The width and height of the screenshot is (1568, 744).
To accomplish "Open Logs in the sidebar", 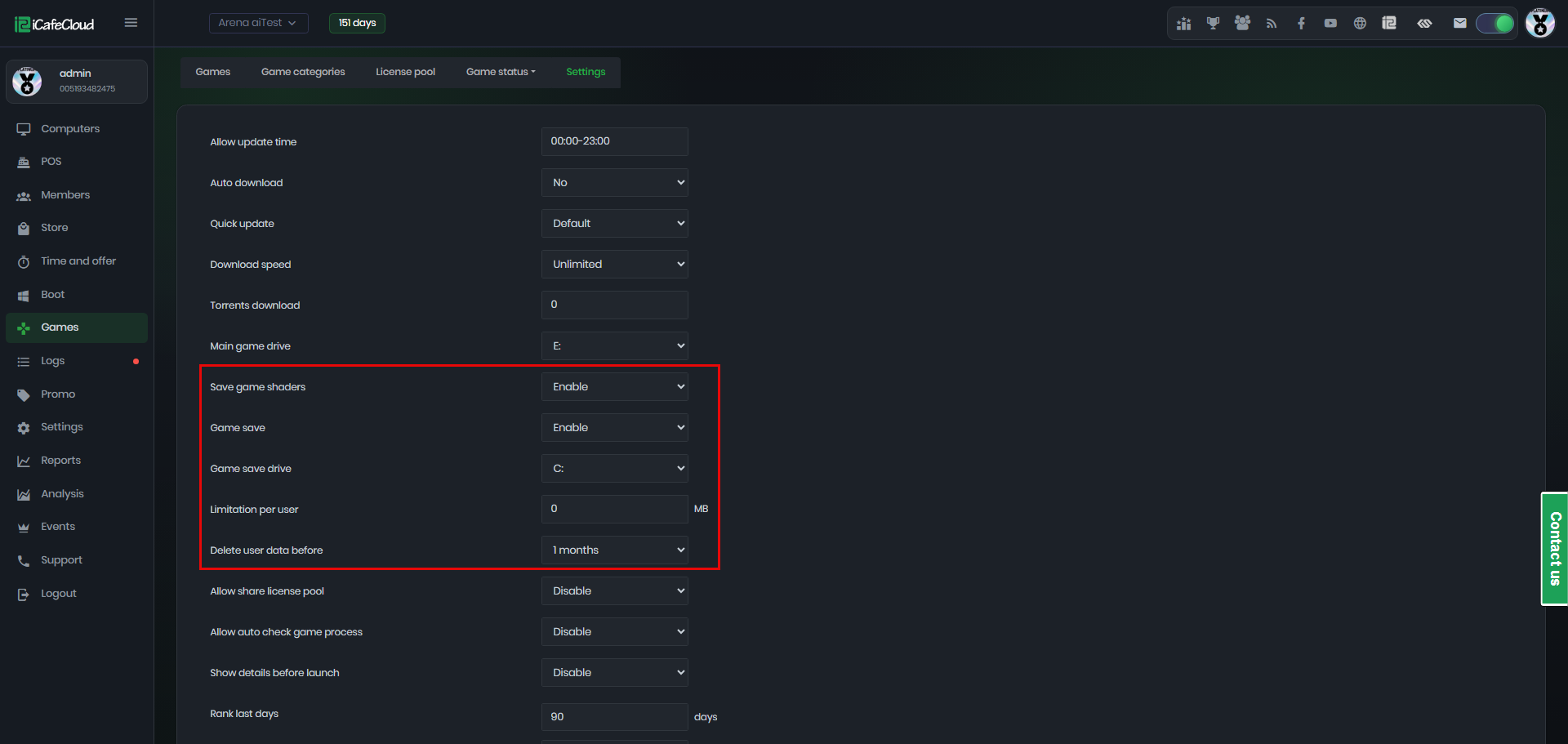I will pyautogui.click(x=77, y=361).
